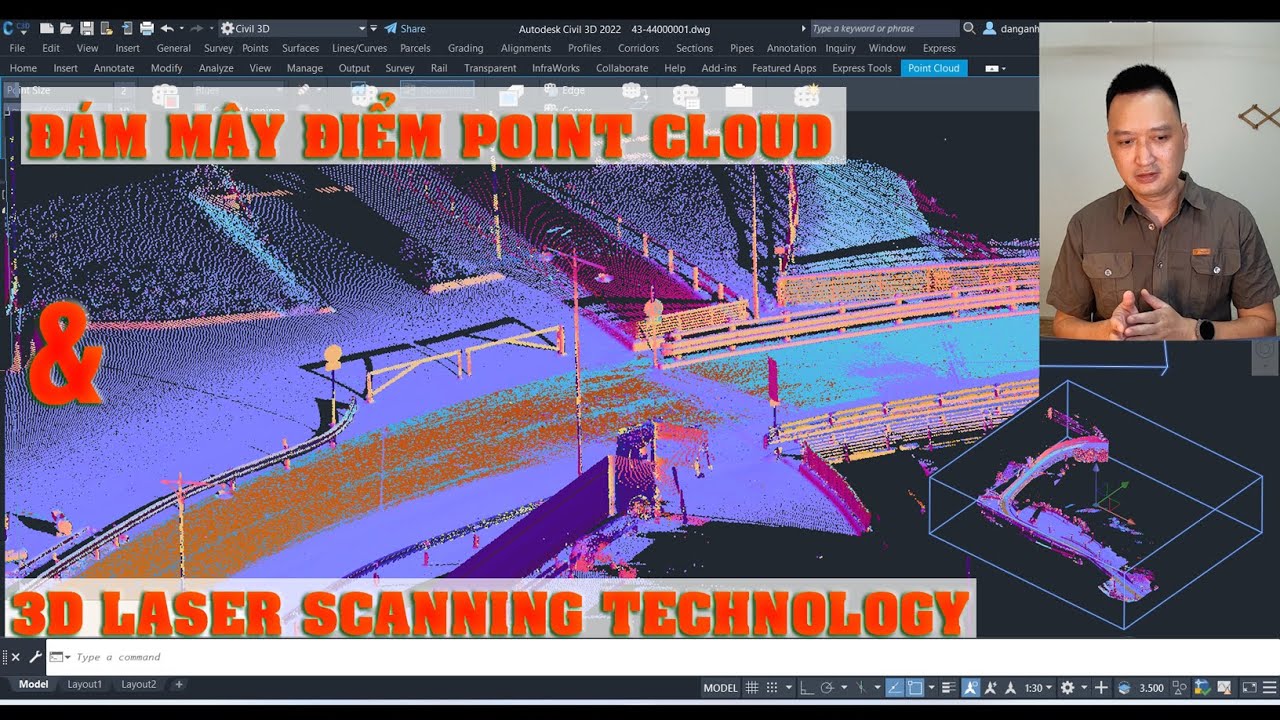Open the Edit menu
The image size is (1280, 720).
51,48
